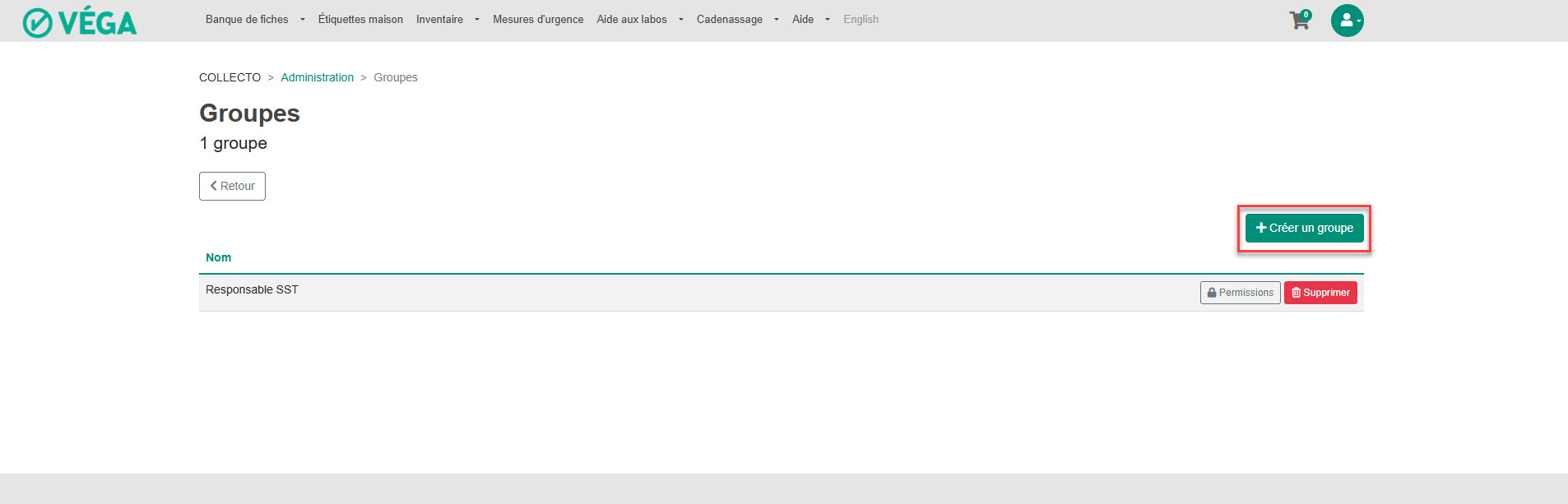This screenshot has width=1568, height=504.
Task: Click the Groupes breadcrumb item
Action: click(x=396, y=77)
